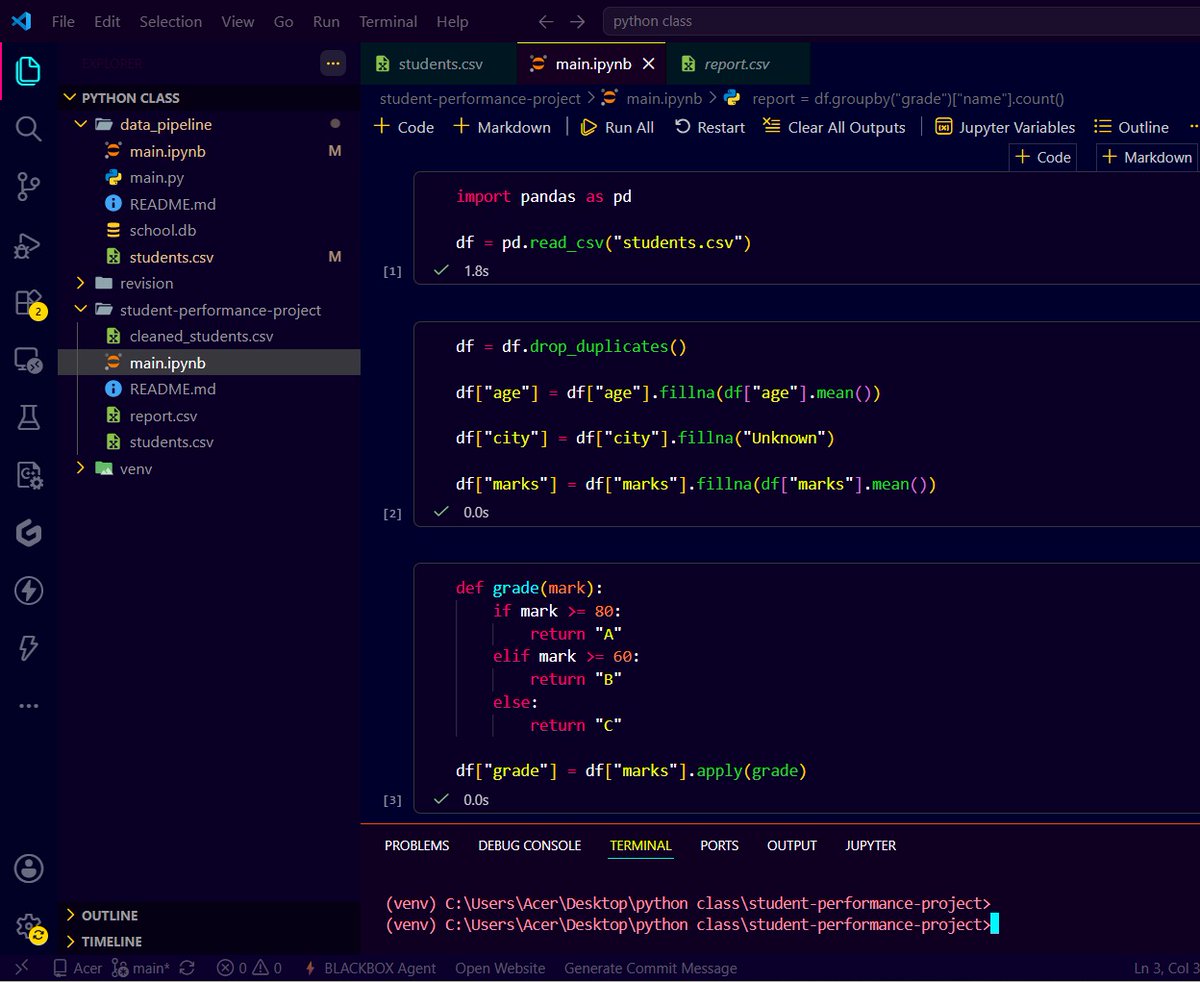Open BLACKBOX Agent in status bar
The height and width of the screenshot is (982, 1200).
pyautogui.click(x=368, y=968)
